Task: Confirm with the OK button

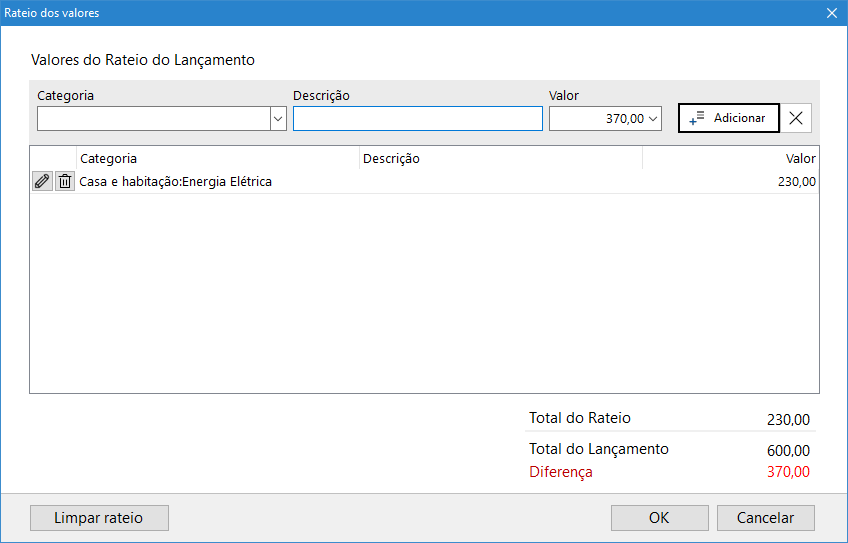Action: 659,518
